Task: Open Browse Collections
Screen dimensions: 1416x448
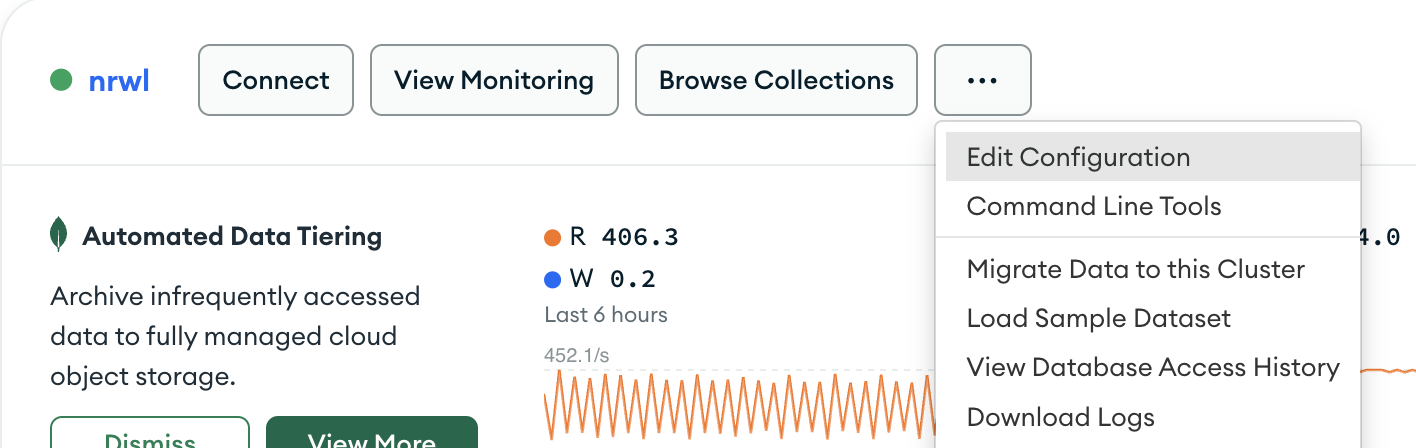Action: [x=776, y=80]
